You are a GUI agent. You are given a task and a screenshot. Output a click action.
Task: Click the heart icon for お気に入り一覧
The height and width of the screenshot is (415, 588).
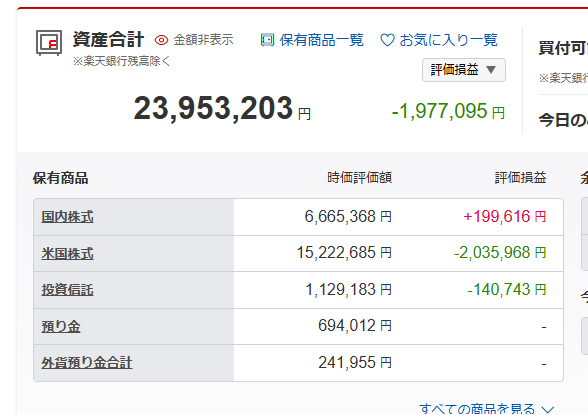[387, 40]
